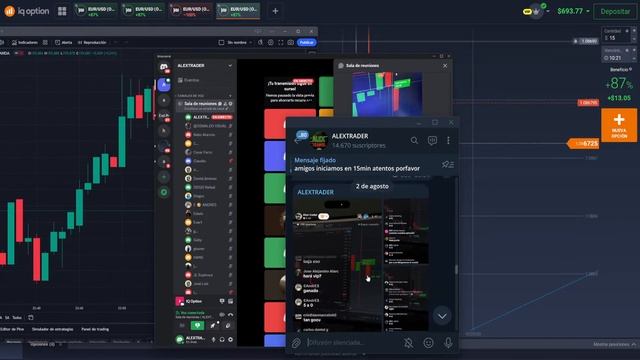Click the Telegram voice message microphone
Image resolution: width=640 pixels, height=360 pixels.
point(448,343)
